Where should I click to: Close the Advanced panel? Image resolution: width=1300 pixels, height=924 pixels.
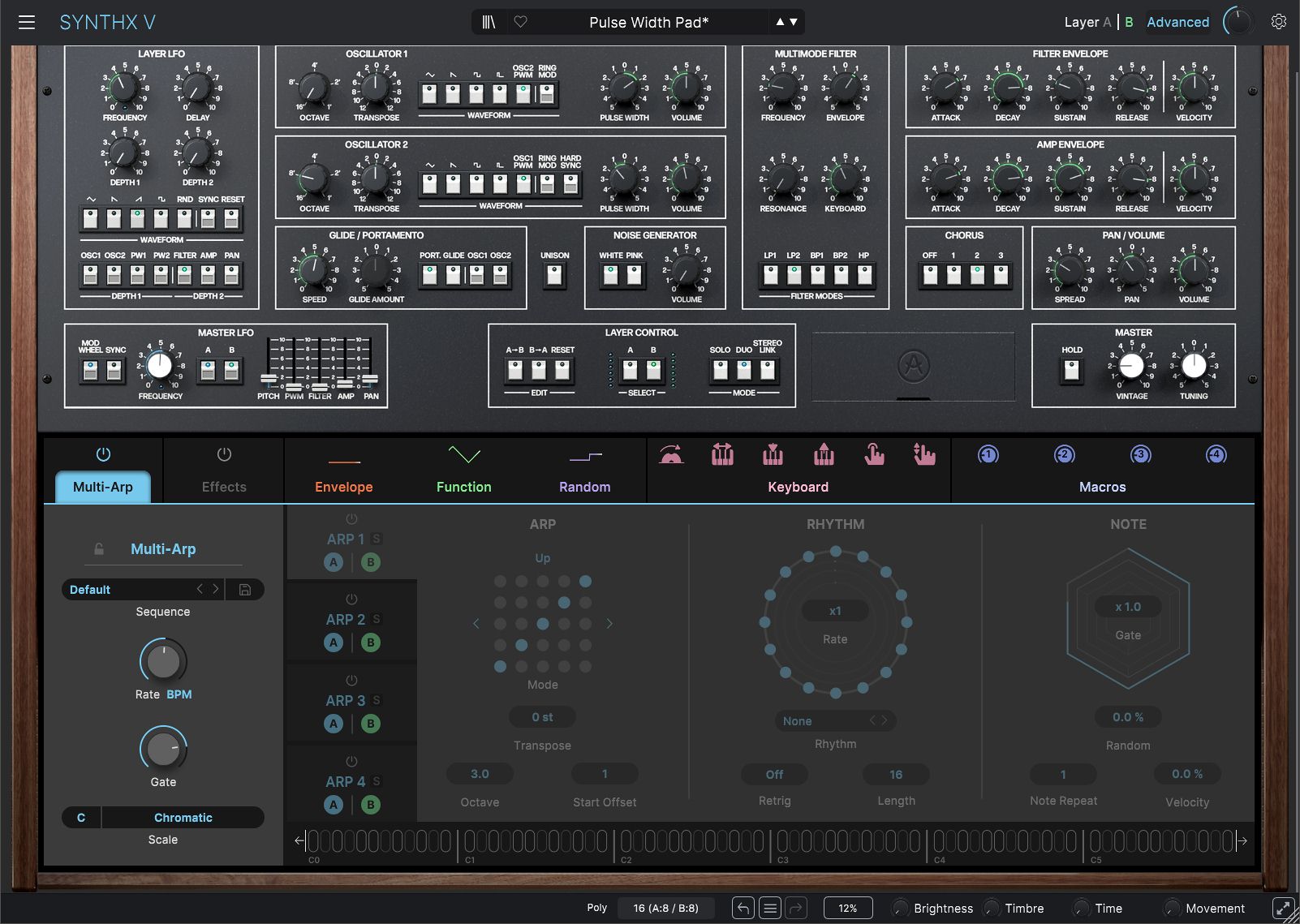[x=1177, y=22]
